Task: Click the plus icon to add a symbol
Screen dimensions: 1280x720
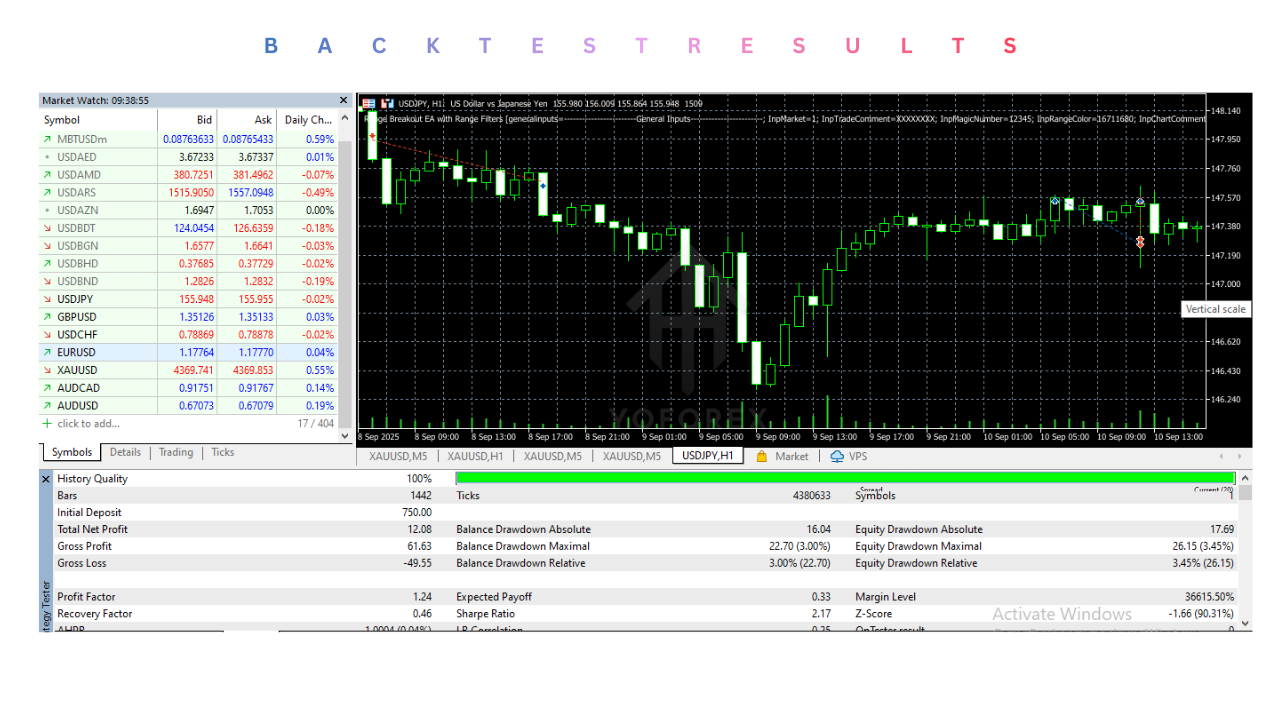Action: [46, 423]
